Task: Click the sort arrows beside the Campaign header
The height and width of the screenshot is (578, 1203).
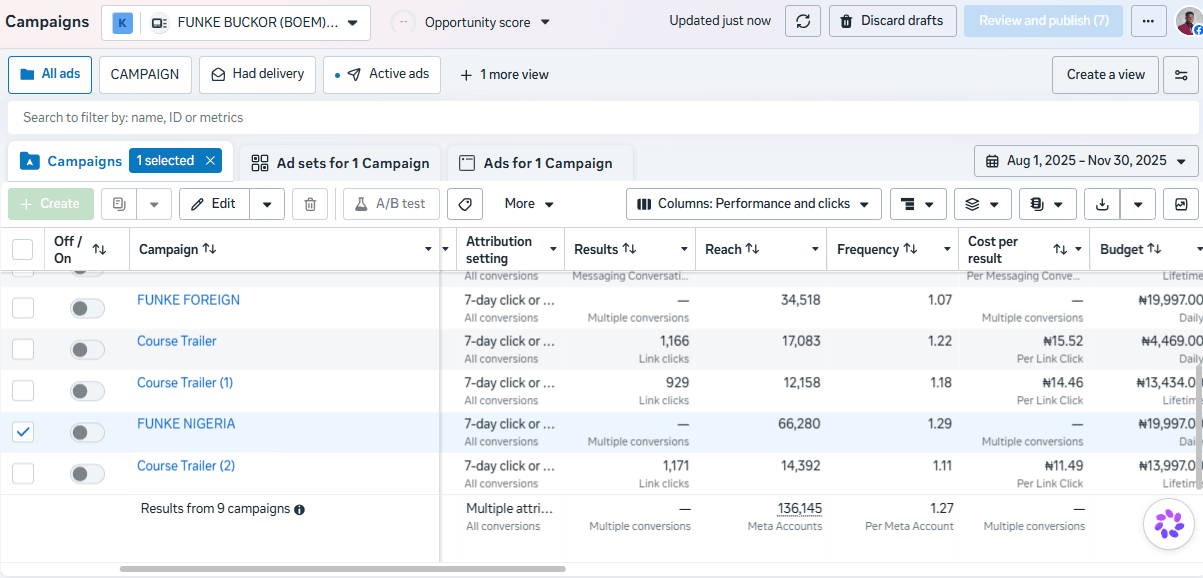Action: [x=209, y=249]
